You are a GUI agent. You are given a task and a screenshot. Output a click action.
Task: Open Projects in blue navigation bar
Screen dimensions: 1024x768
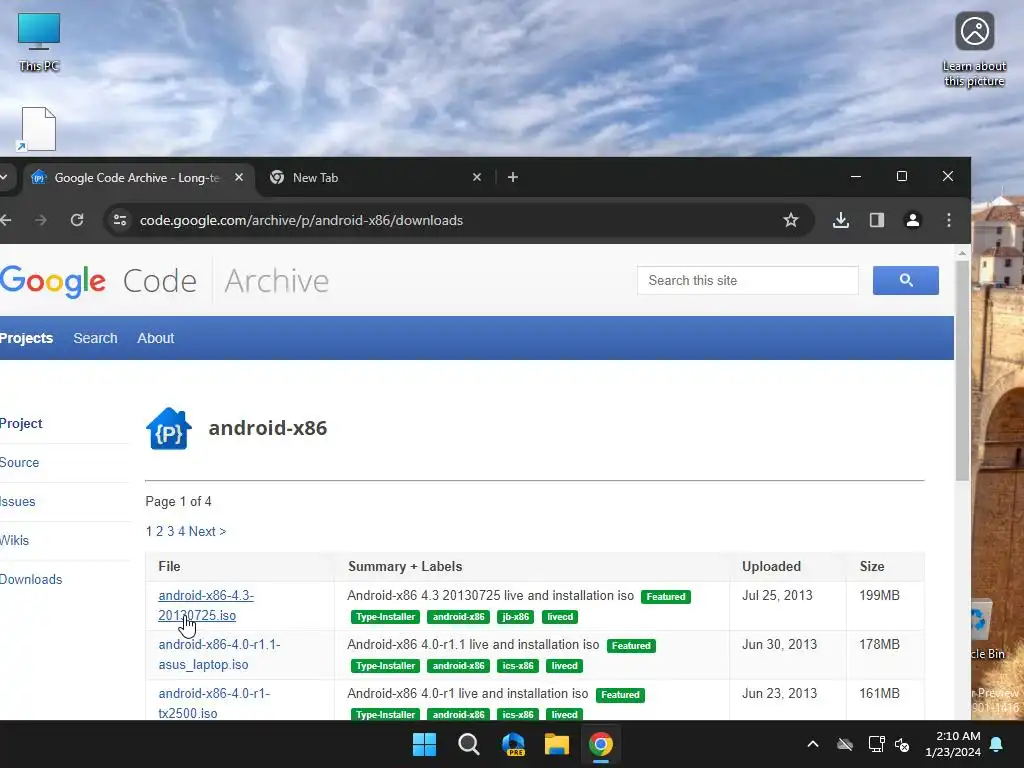click(26, 338)
